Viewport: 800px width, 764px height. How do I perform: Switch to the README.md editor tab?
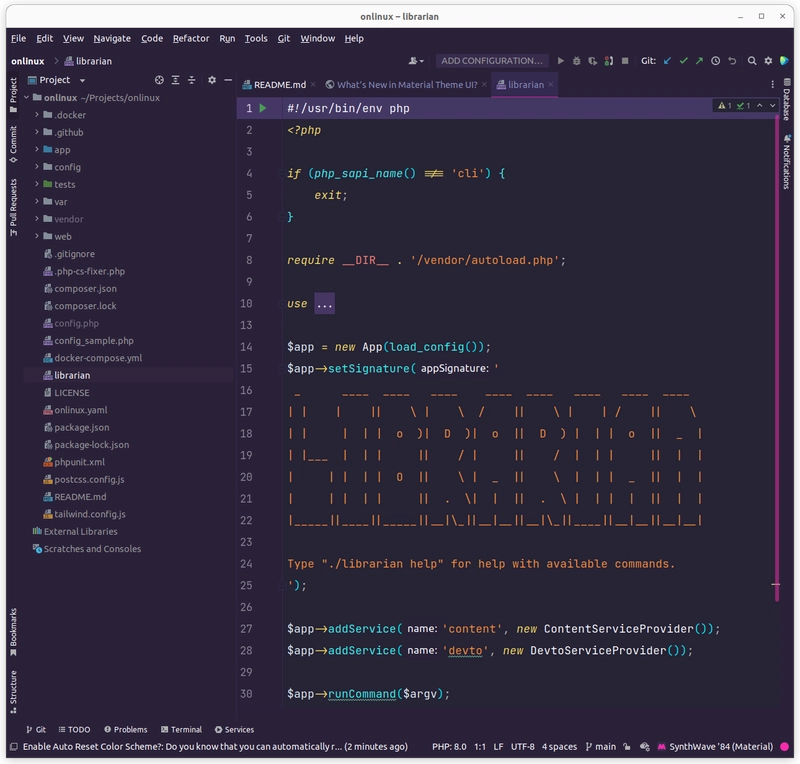point(280,85)
